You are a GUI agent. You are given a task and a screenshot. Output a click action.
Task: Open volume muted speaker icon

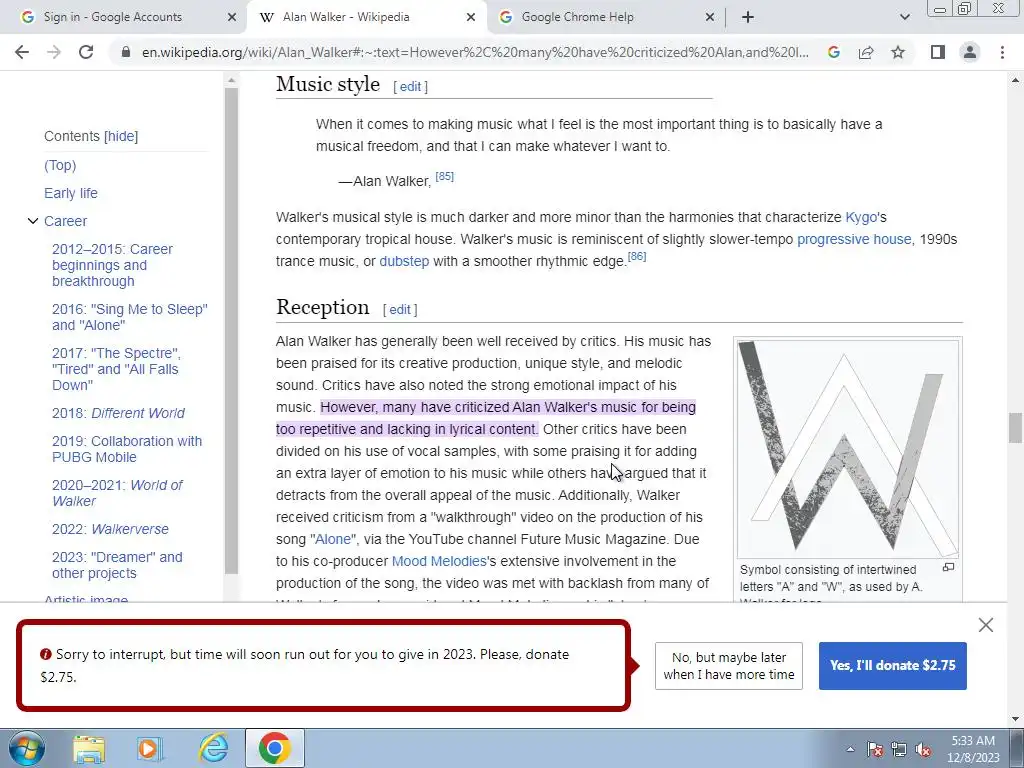coord(923,750)
